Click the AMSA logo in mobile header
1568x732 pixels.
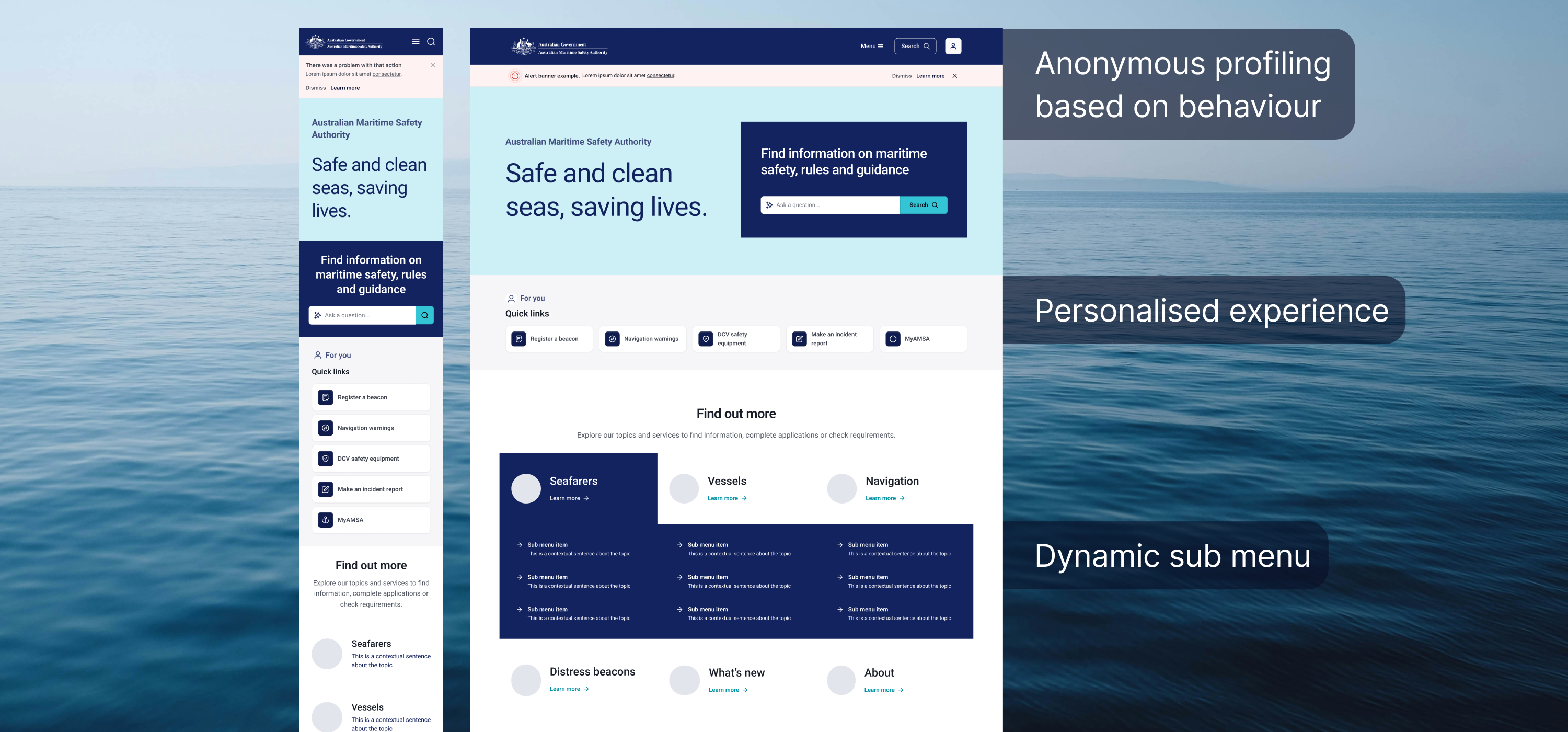[344, 42]
